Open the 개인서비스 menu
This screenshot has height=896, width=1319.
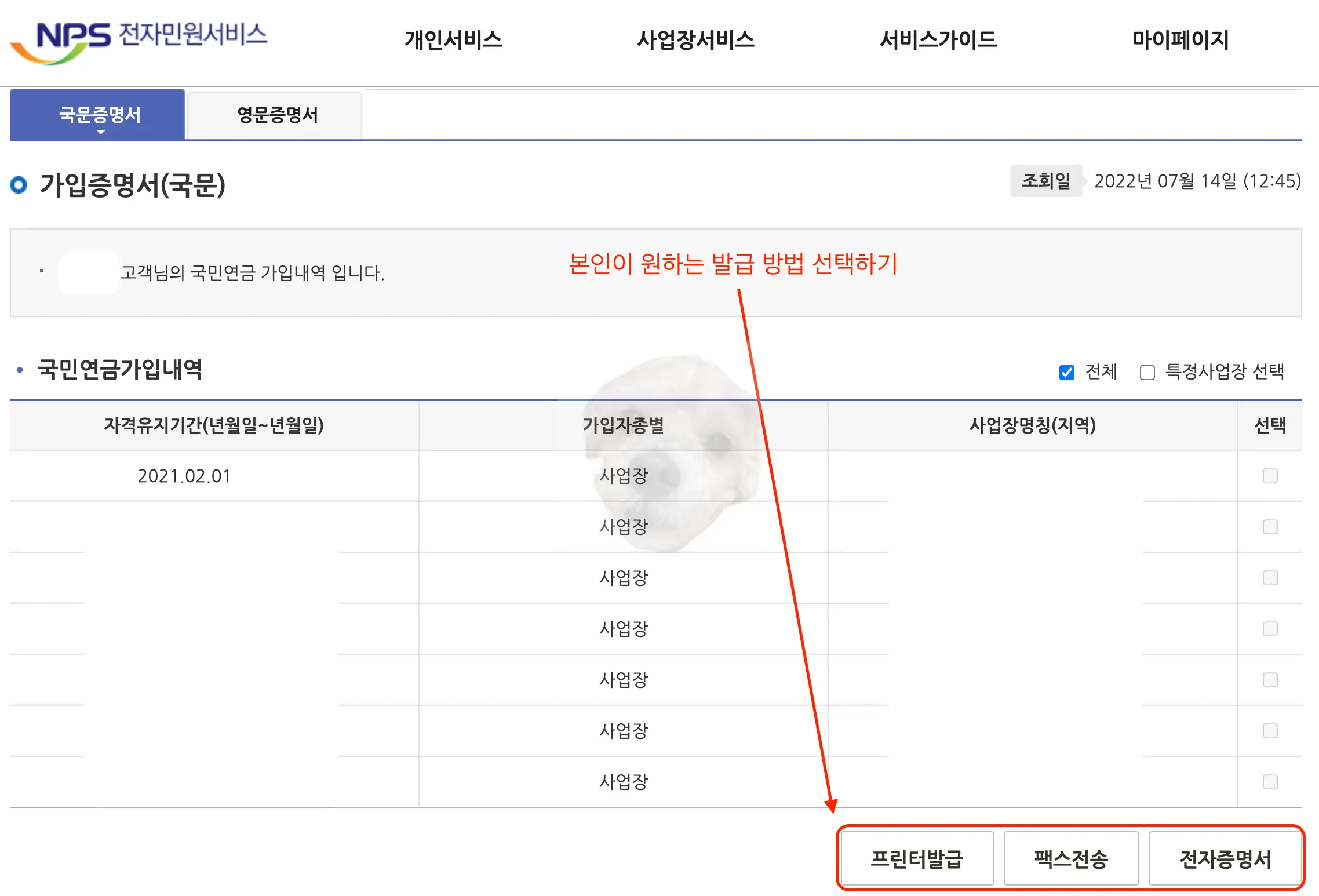(x=453, y=40)
